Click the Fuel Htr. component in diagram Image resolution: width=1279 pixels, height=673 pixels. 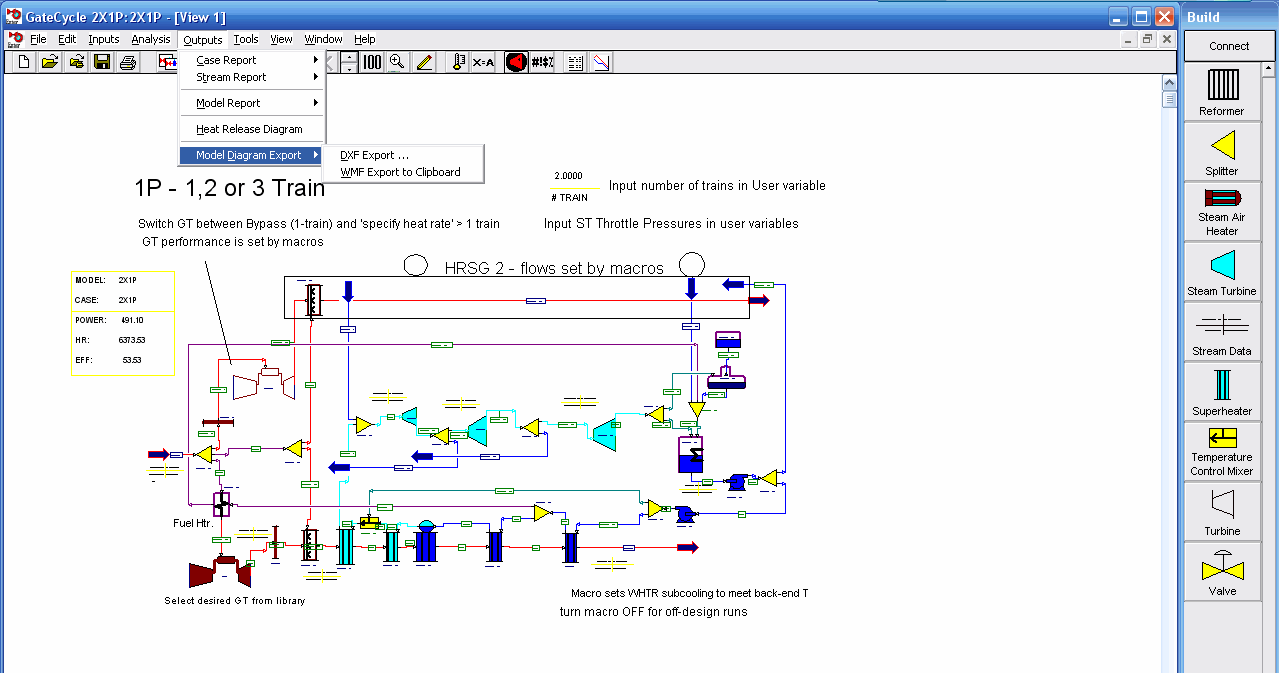(x=221, y=504)
